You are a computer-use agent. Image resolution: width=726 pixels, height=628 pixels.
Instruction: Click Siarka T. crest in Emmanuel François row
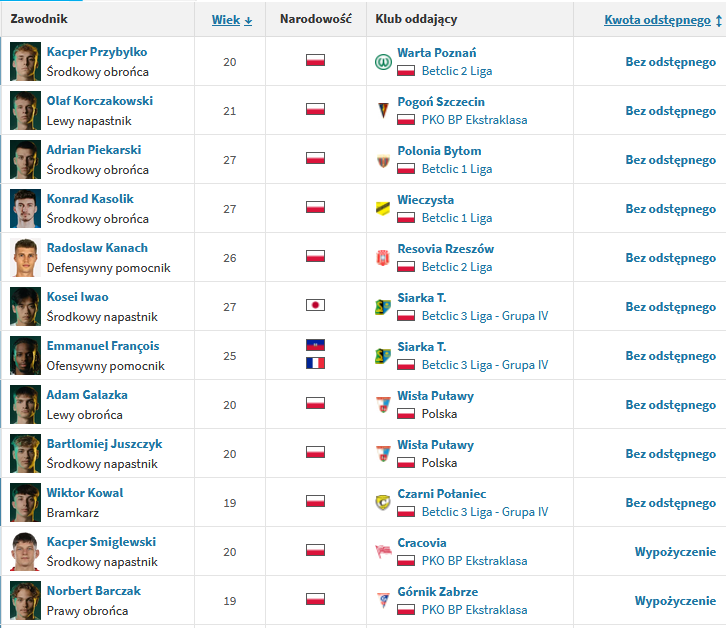pos(383,356)
